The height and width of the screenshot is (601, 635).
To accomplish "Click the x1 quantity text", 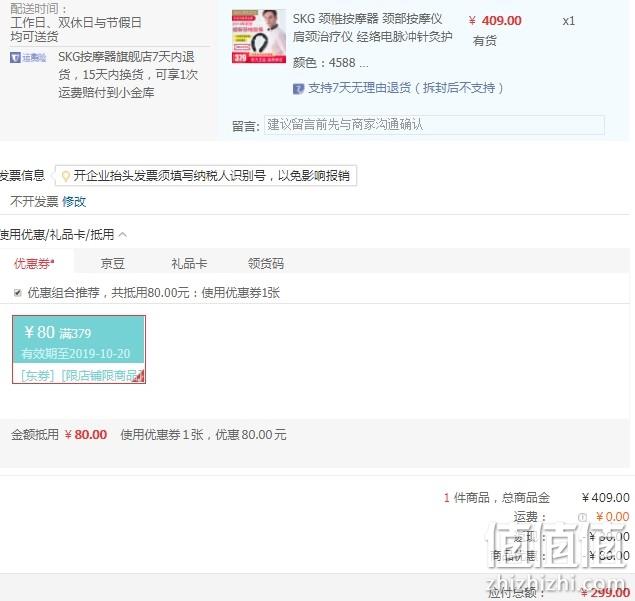I will point(569,21).
